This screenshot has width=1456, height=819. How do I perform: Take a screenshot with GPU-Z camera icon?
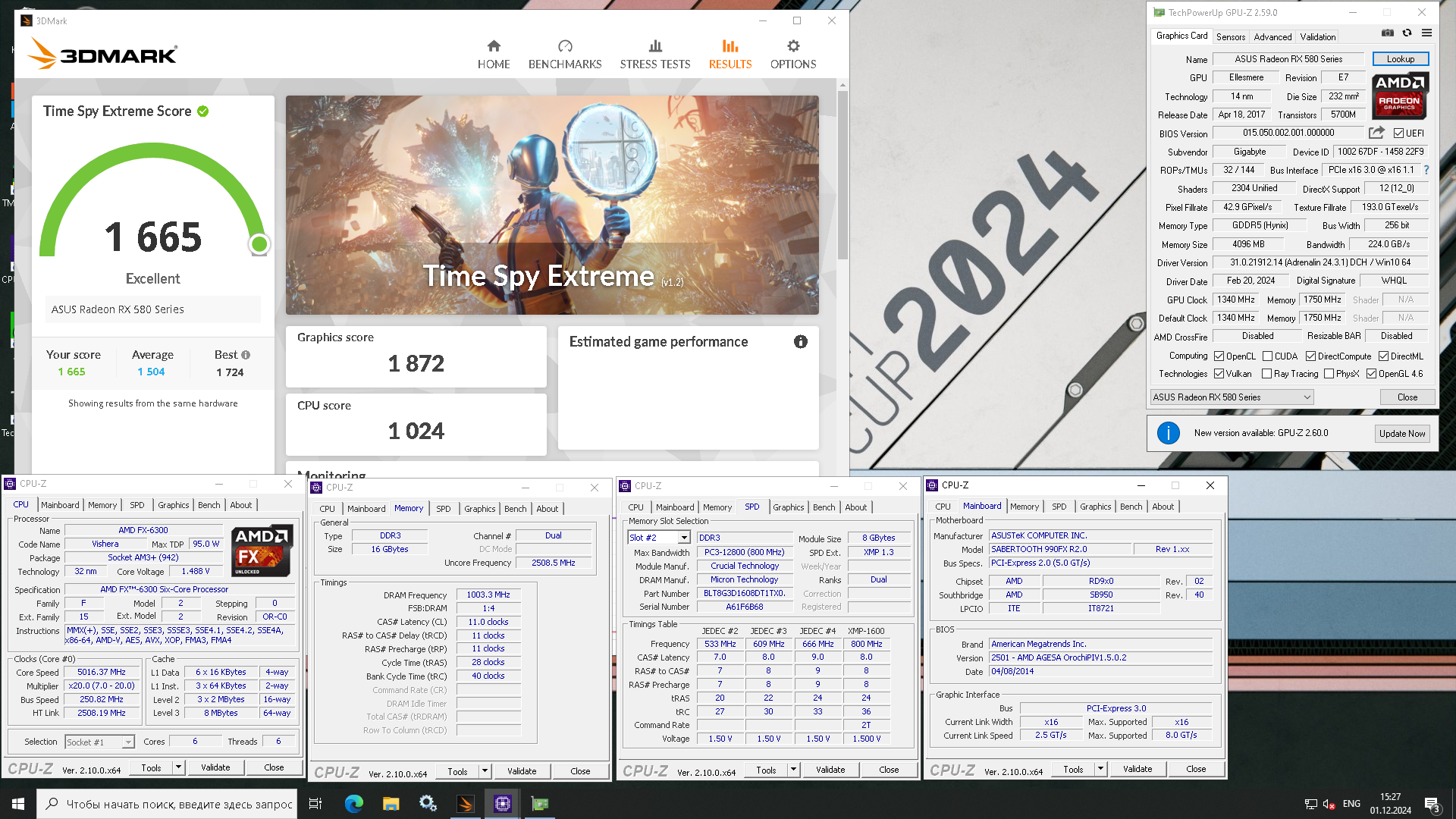click(1387, 33)
